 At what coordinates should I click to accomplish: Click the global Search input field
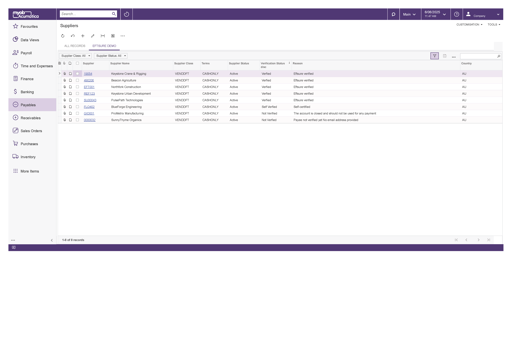point(86,14)
